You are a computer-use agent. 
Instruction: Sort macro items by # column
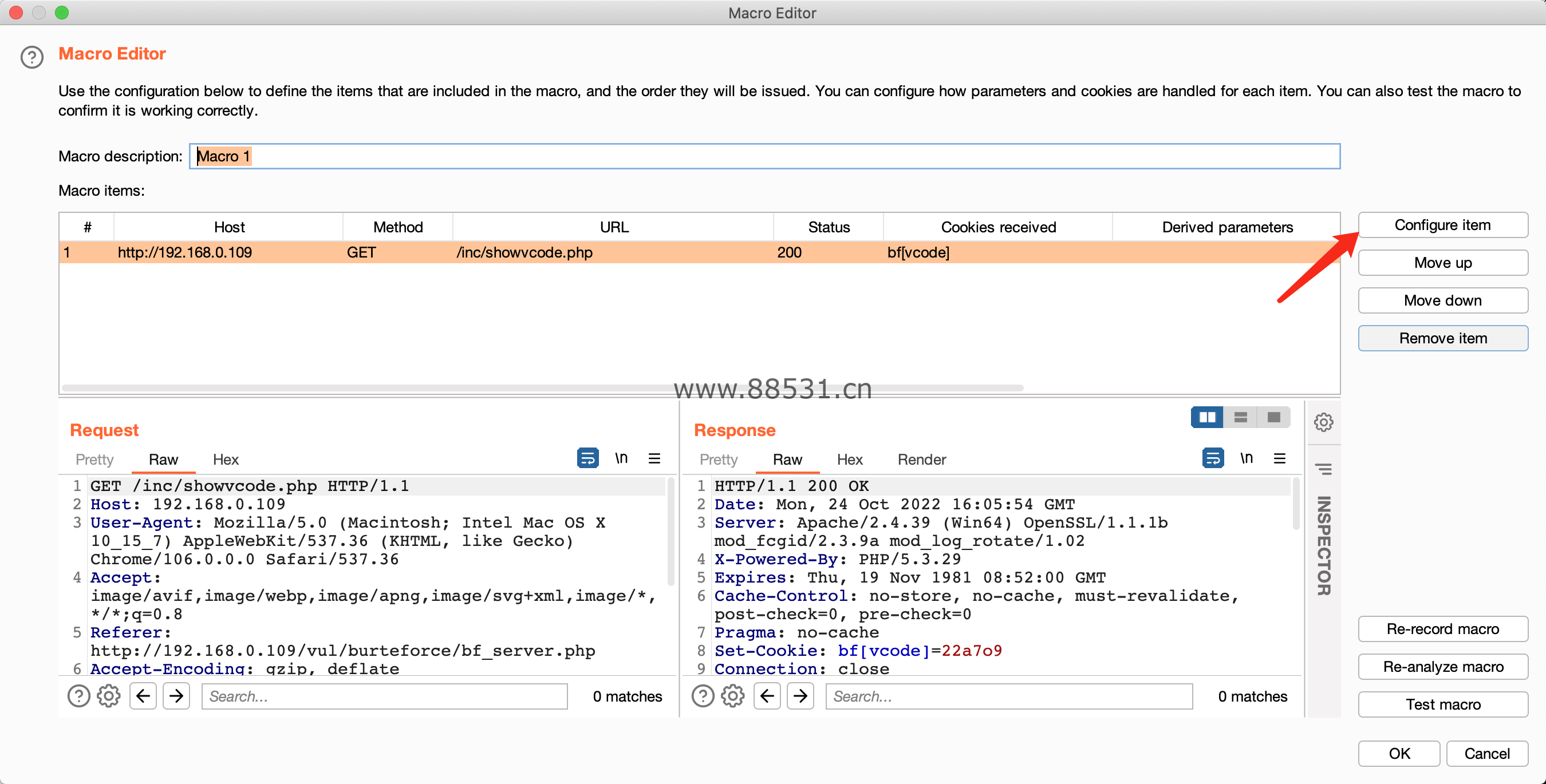coord(87,227)
